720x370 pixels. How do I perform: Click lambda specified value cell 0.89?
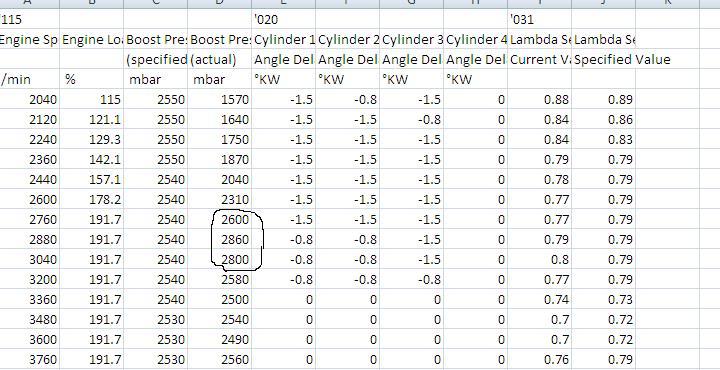point(604,100)
